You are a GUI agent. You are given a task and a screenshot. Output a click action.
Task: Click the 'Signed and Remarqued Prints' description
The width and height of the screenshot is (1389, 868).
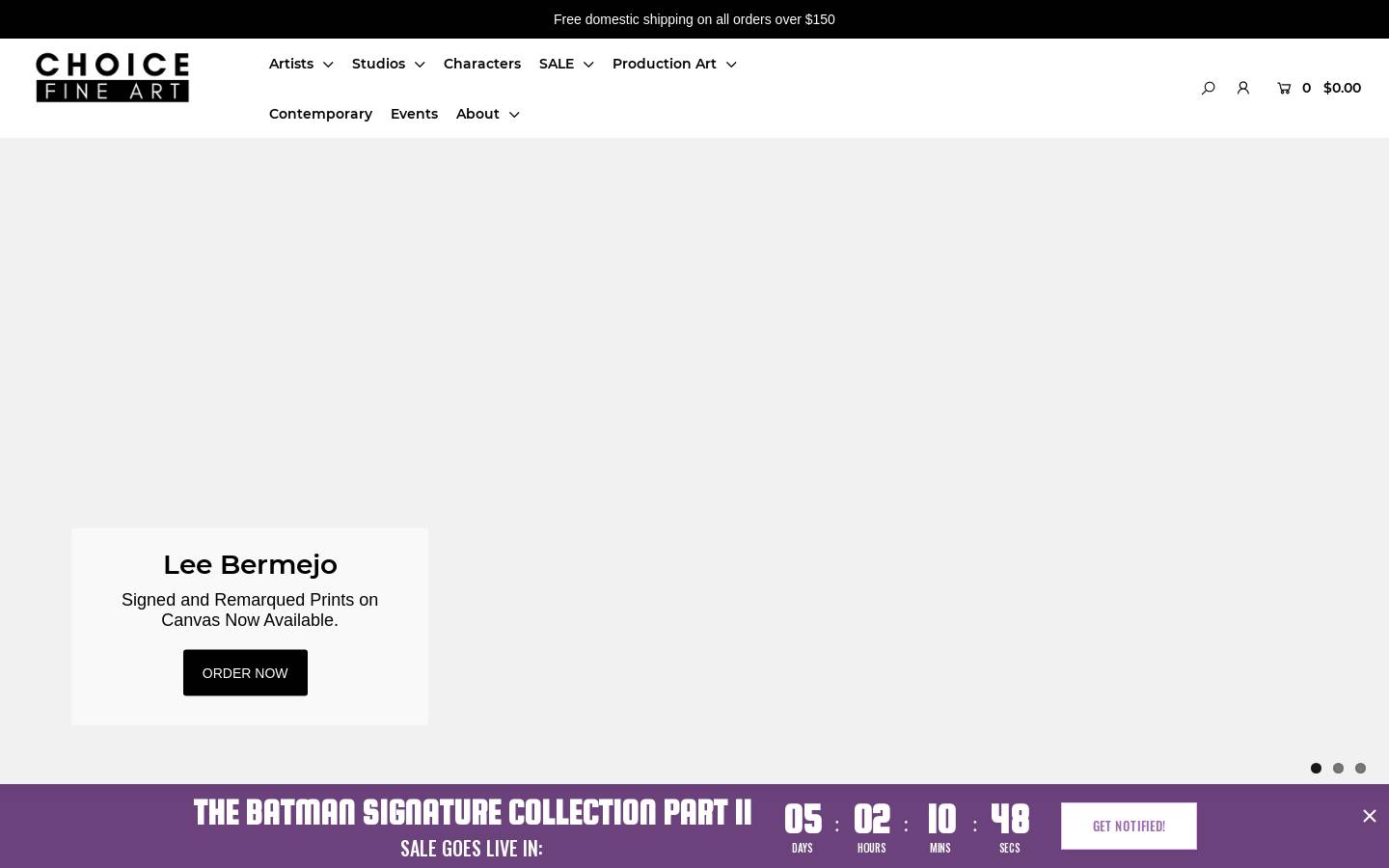[250, 610]
